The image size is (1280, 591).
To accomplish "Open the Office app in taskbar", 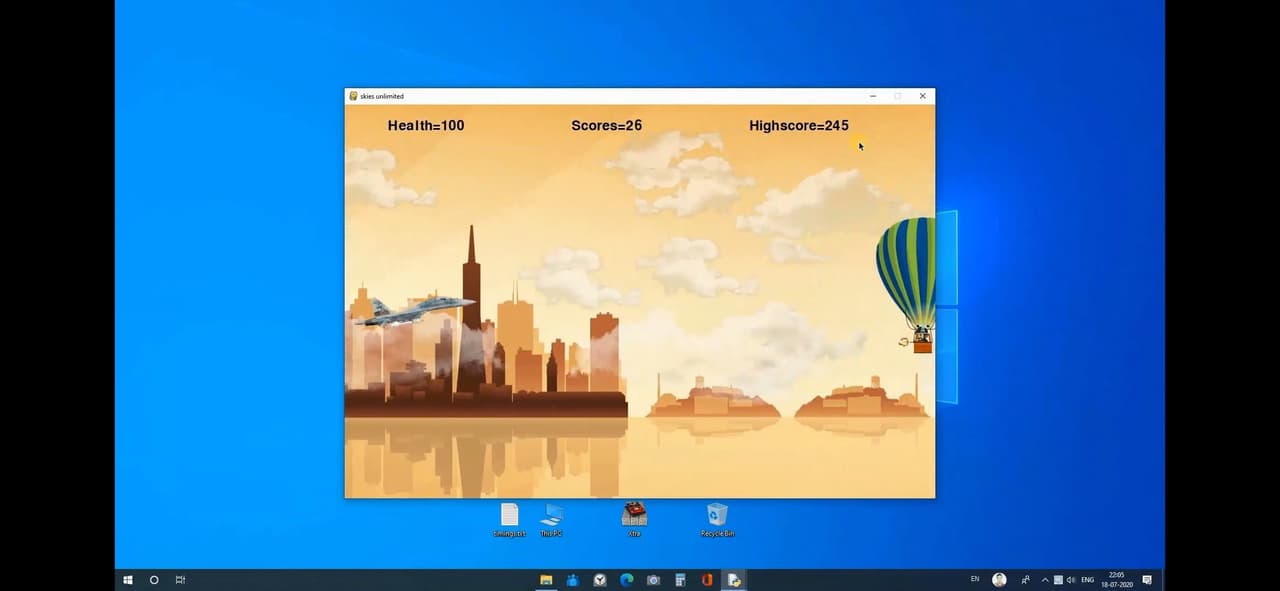I will 706,580.
